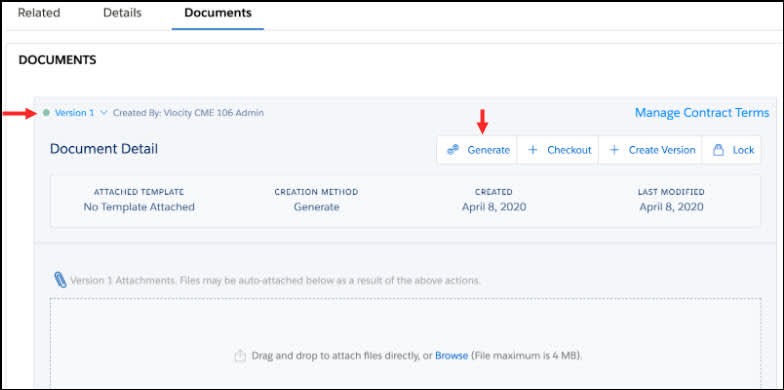Open Manage Contract Terms

point(702,113)
